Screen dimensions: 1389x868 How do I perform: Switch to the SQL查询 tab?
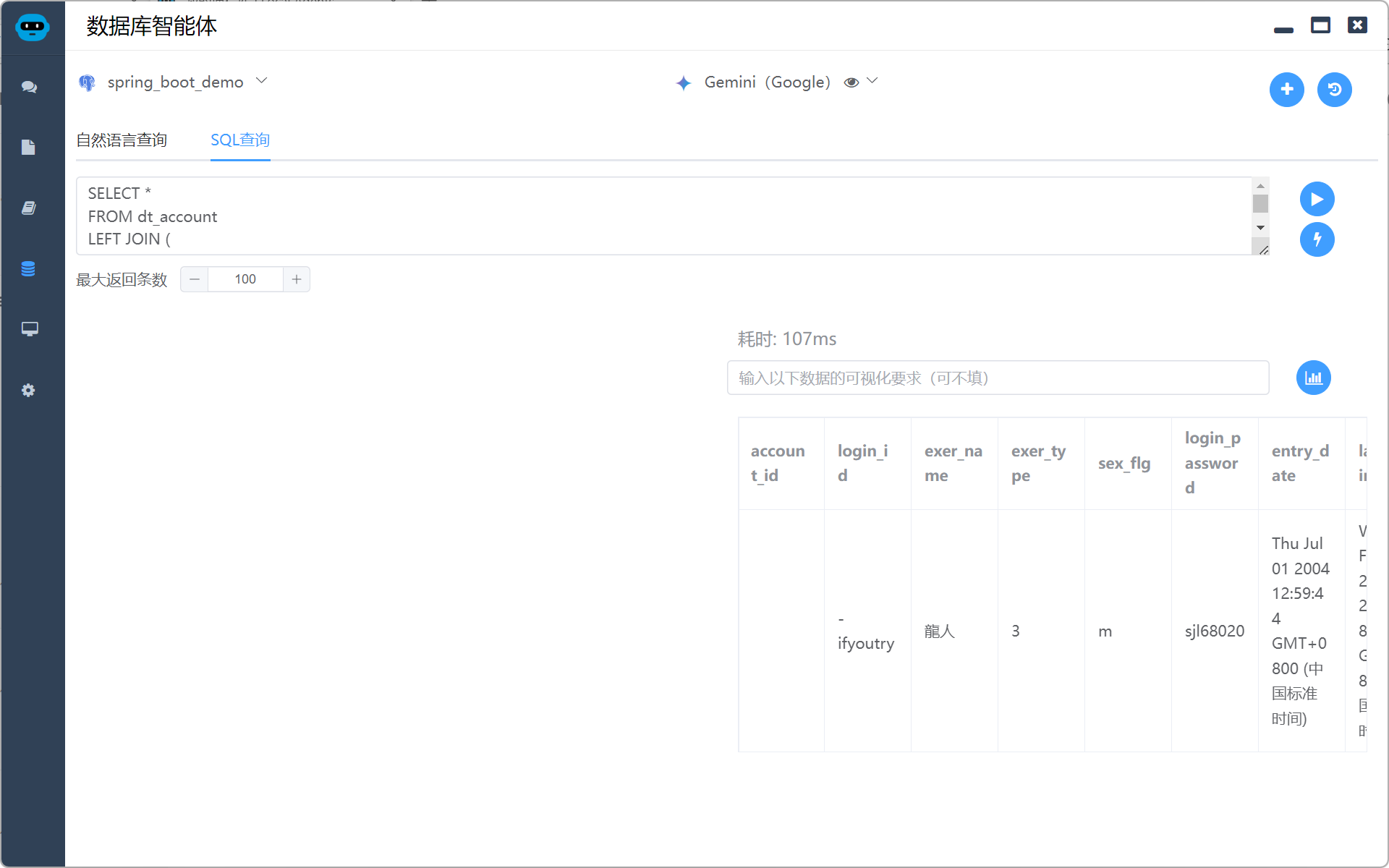[x=240, y=140]
